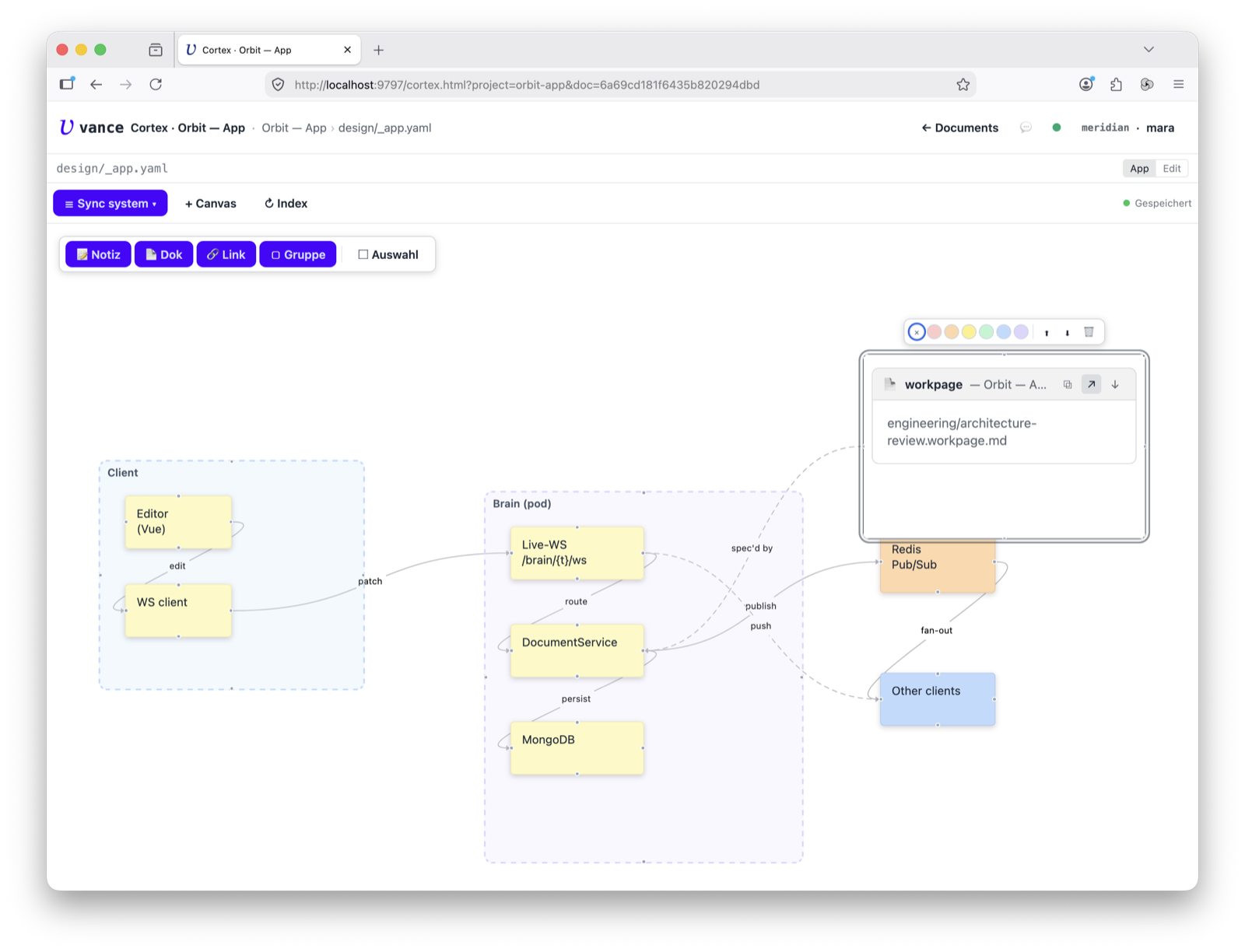Switch to Edit view tab

tap(1172, 168)
